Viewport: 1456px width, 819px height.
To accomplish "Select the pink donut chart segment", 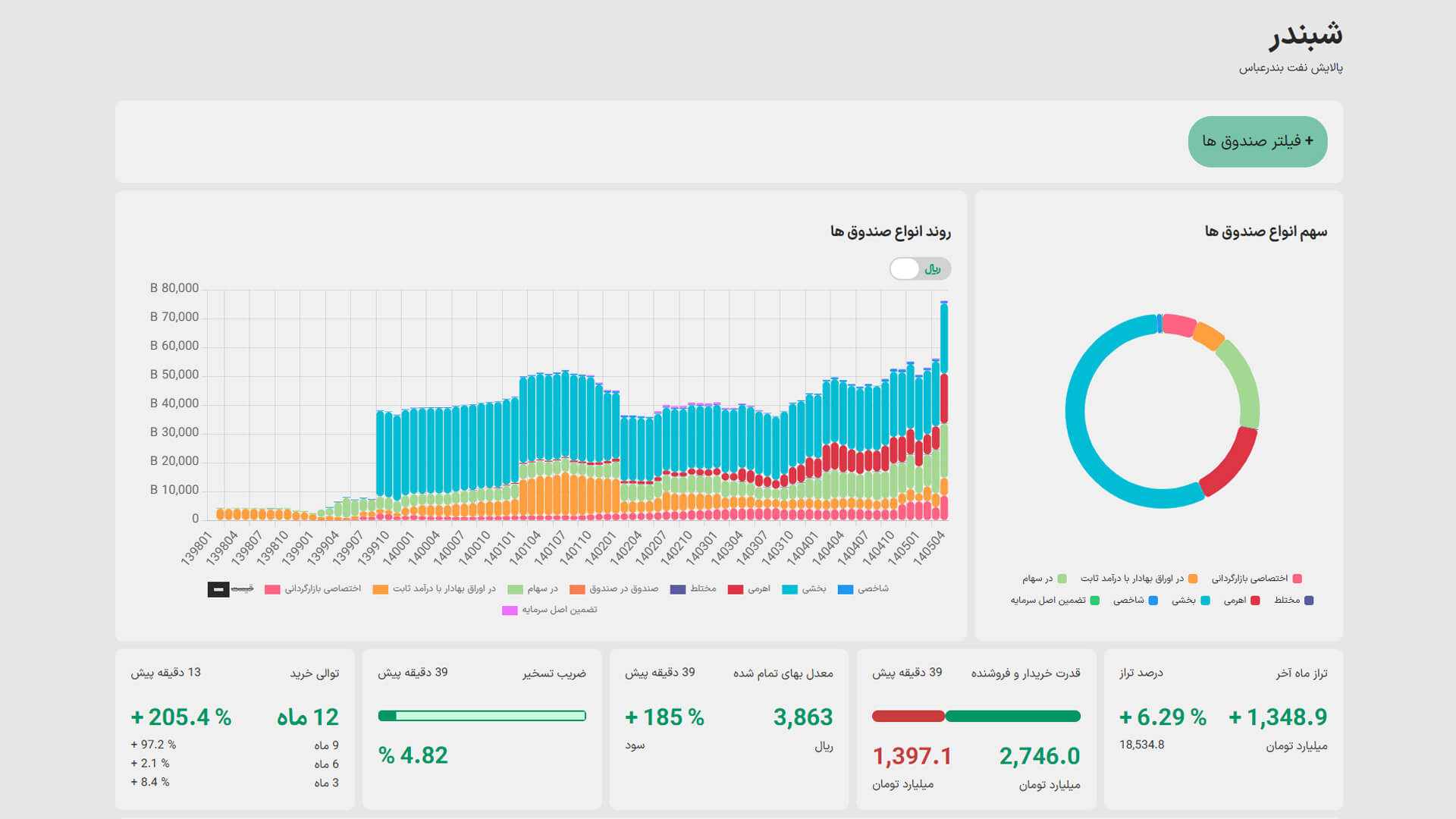I will 1179,325.
